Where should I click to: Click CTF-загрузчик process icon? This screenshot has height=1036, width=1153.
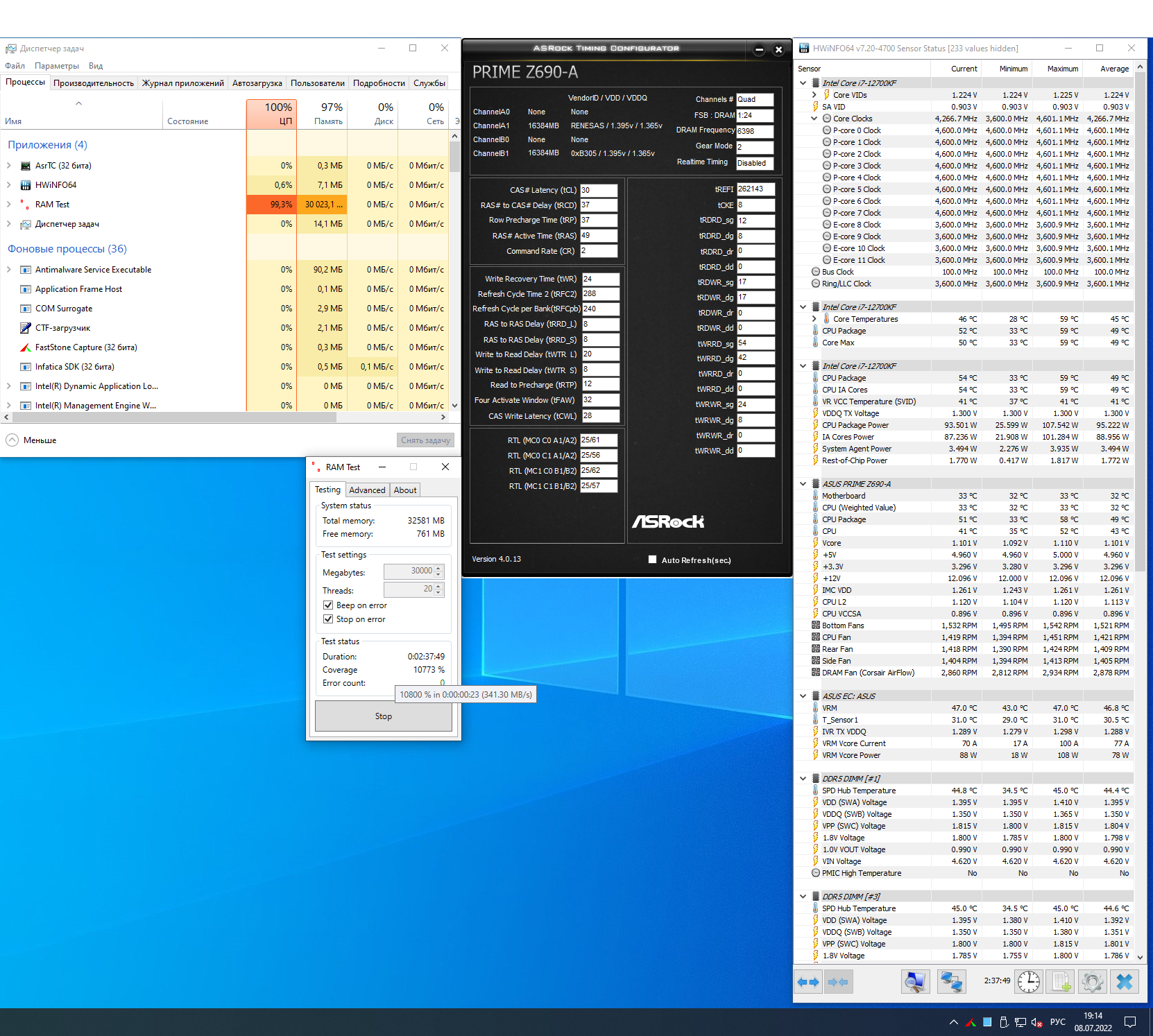click(26, 328)
